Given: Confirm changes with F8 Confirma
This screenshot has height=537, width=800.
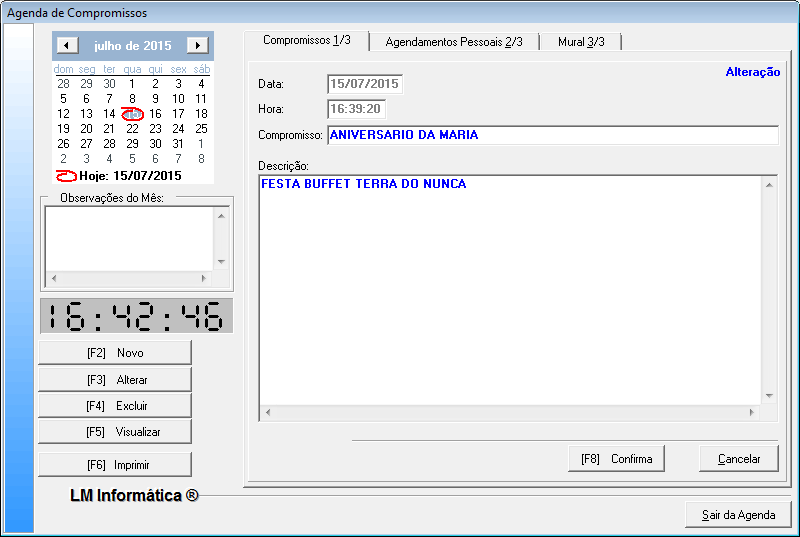Looking at the screenshot, I should 616,459.
